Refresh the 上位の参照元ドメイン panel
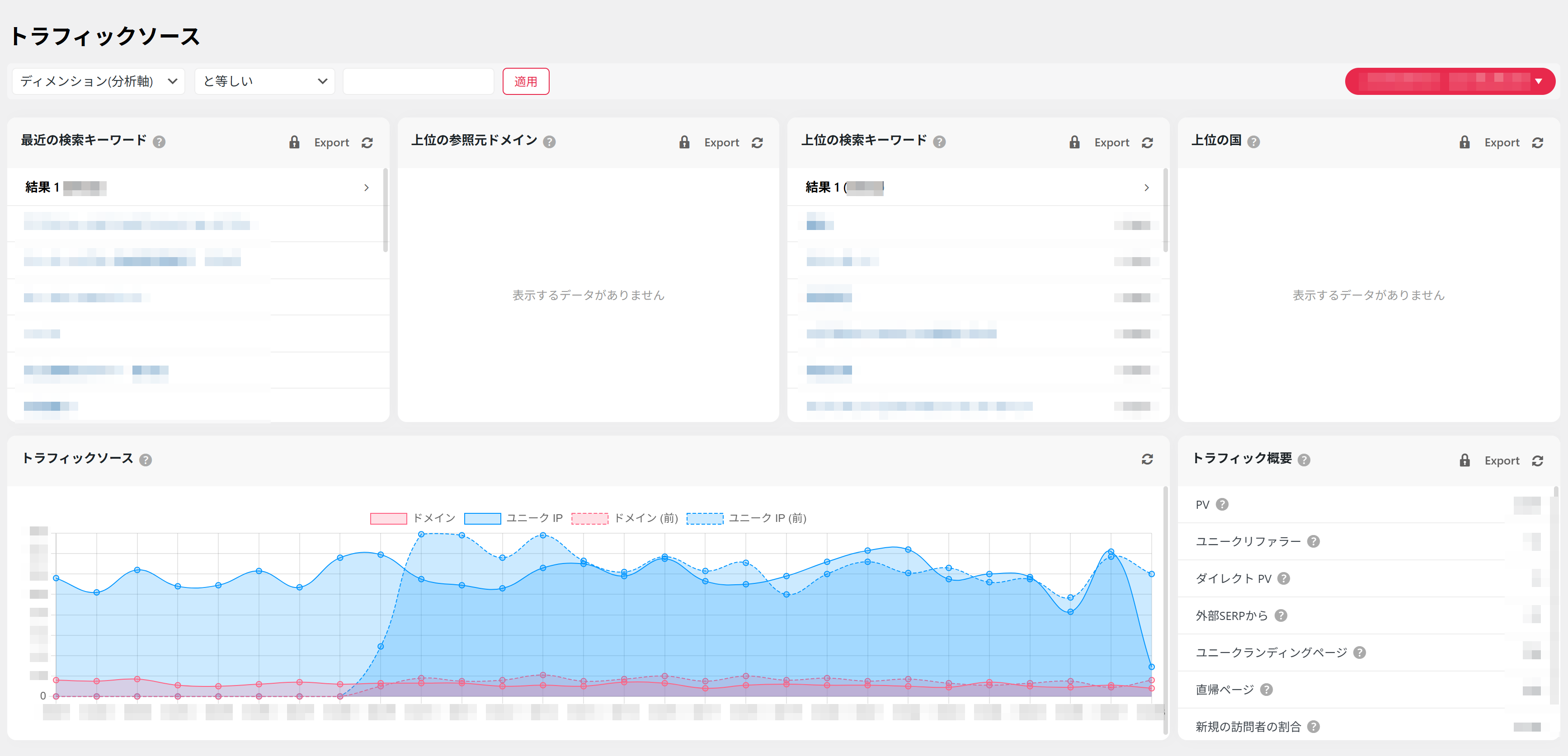This screenshot has width=1568, height=756. point(757,142)
